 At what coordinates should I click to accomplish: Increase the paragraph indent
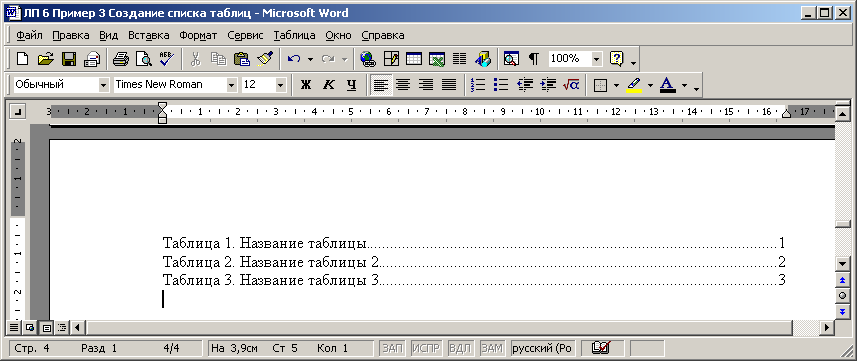[548, 85]
